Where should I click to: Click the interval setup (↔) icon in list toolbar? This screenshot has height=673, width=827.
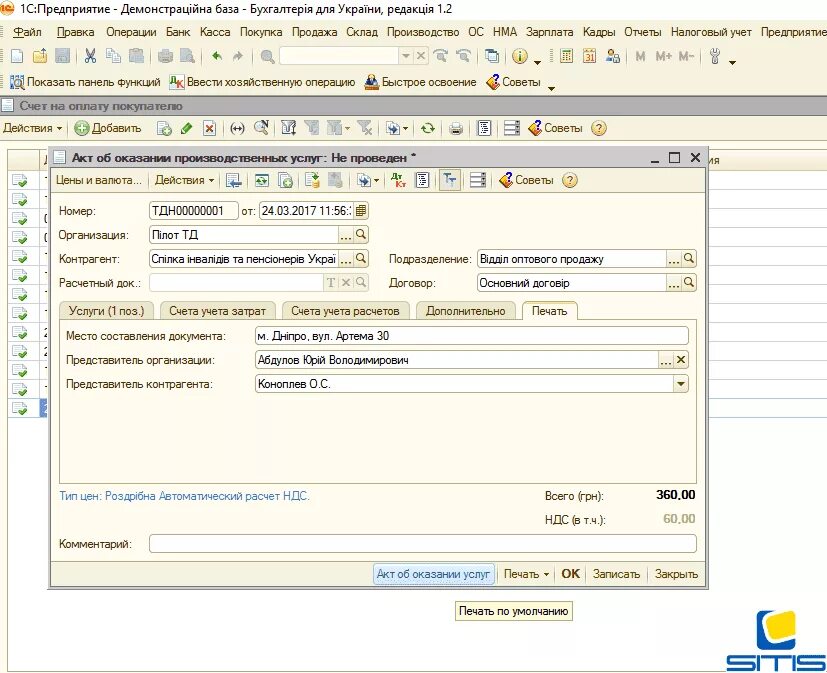click(x=237, y=128)
